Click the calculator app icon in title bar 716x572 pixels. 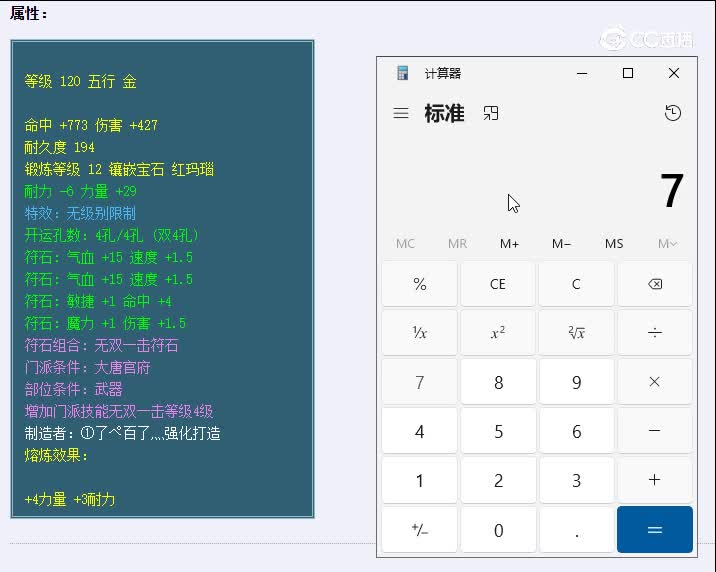402,73
